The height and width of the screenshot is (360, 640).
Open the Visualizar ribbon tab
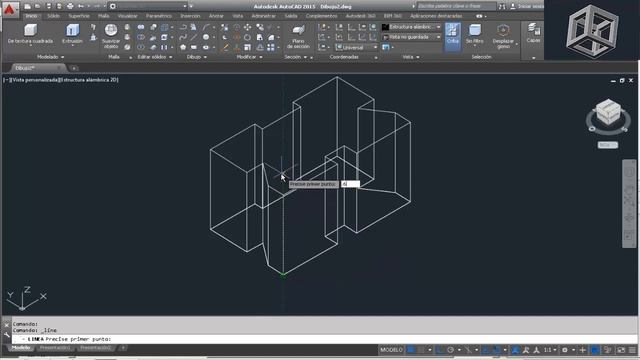[x=127, y=16]
